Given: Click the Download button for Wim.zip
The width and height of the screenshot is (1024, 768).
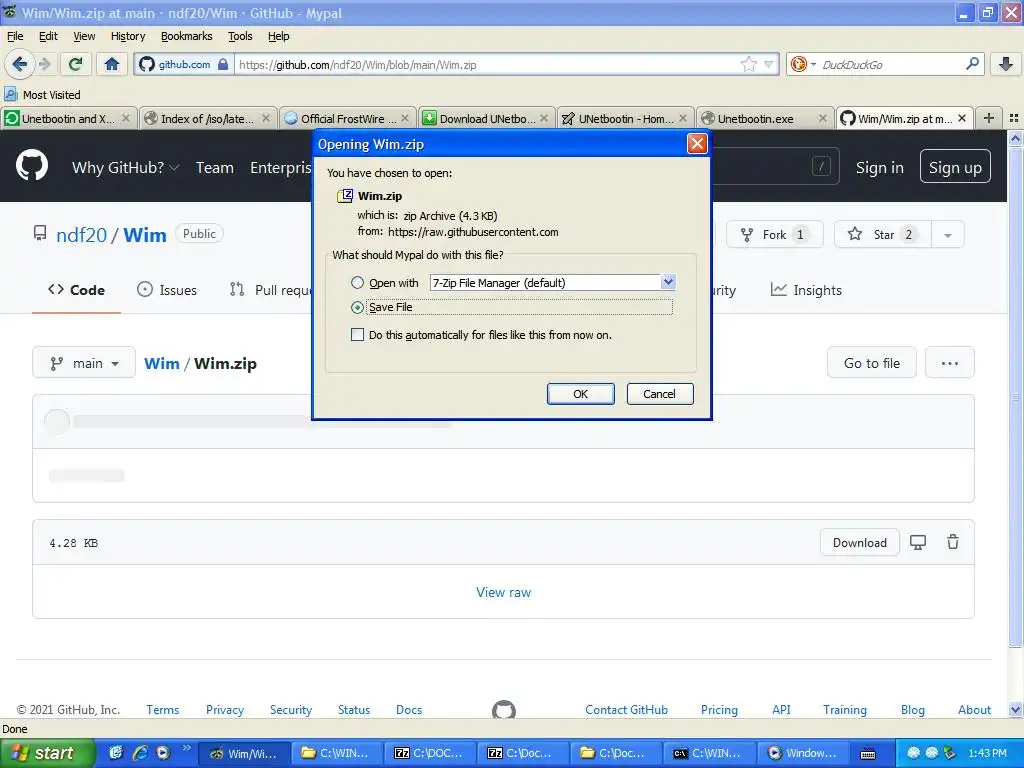Looking at the screenshot, I should [859, 542].
